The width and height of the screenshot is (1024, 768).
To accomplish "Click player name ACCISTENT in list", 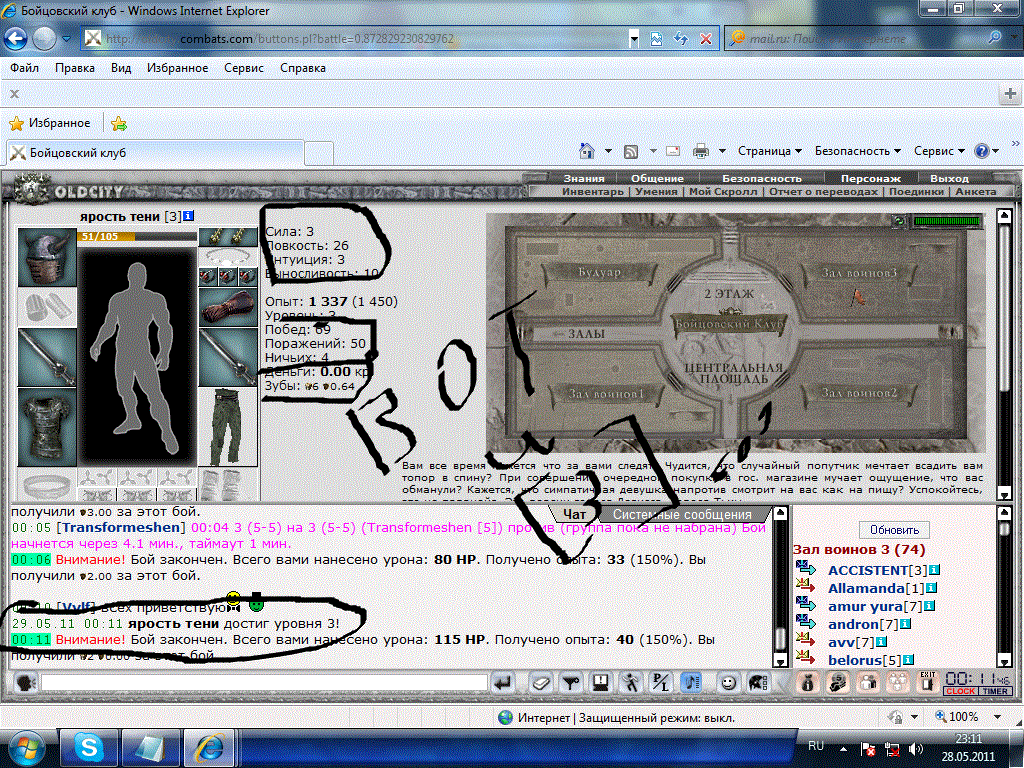I will coord(868,570).
